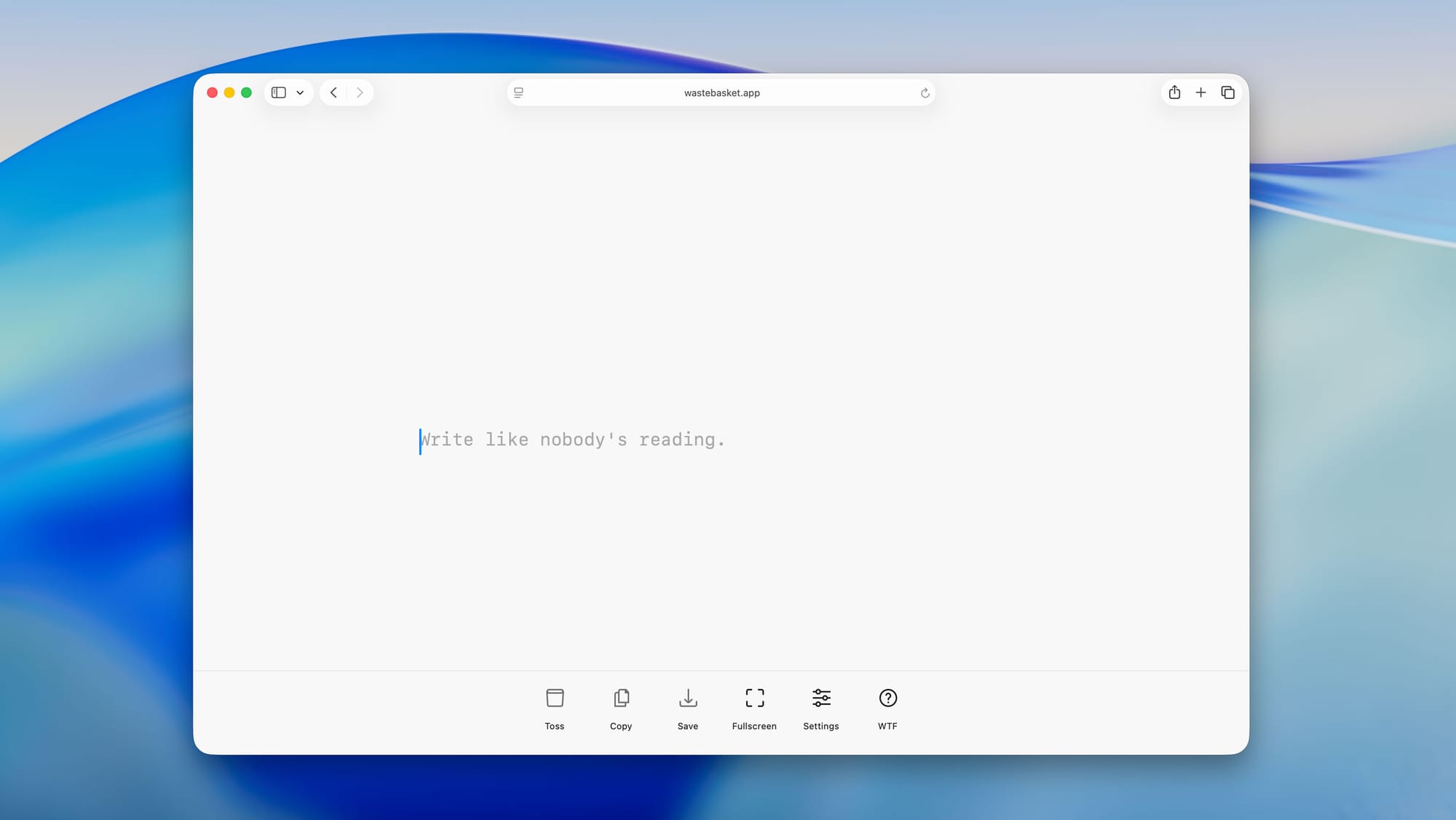Show tab overview icon
Image resolution: width=1456 pixels, height=820 pixels.
pos(1227,92)
